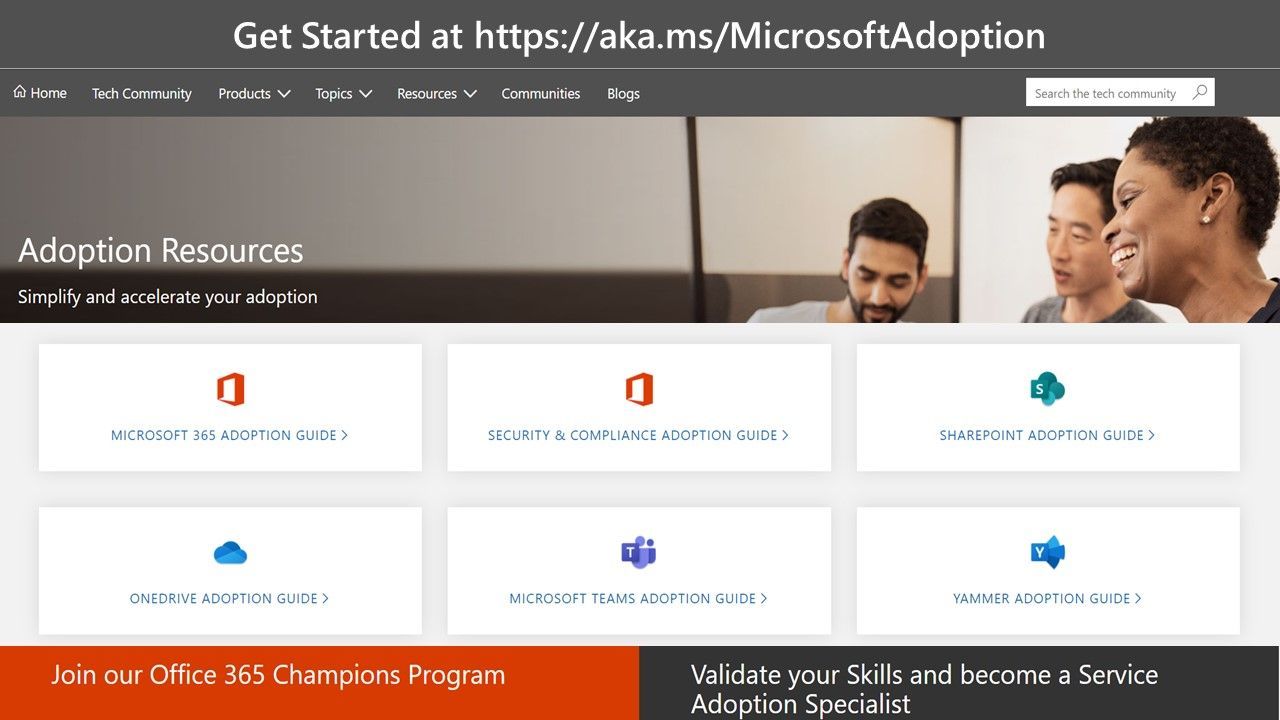Click the OneDrive cloud icon
This screenshot has height=720, width=1280.
[x=229, y=551]
